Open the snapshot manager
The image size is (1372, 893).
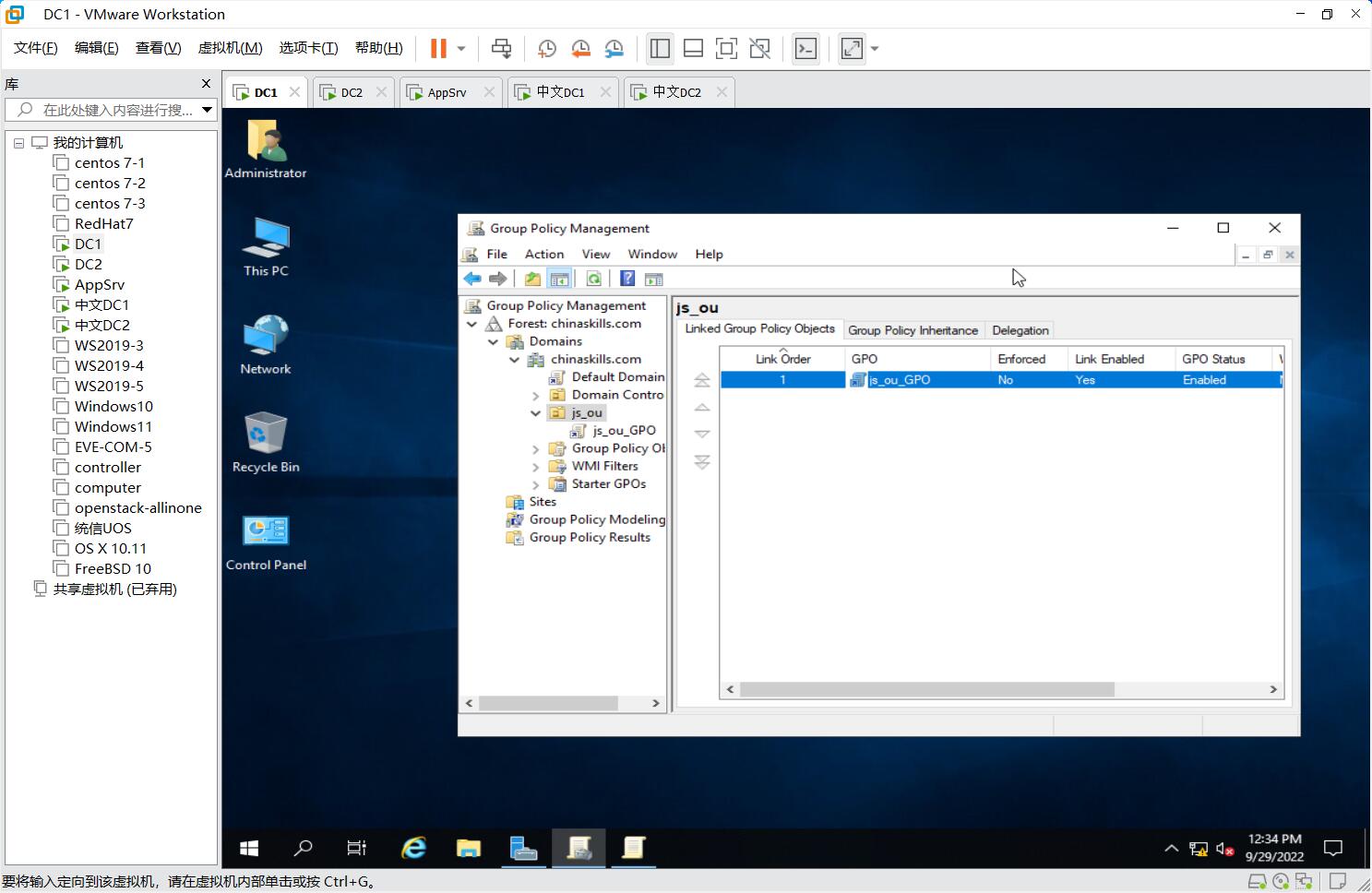point(614,48)
